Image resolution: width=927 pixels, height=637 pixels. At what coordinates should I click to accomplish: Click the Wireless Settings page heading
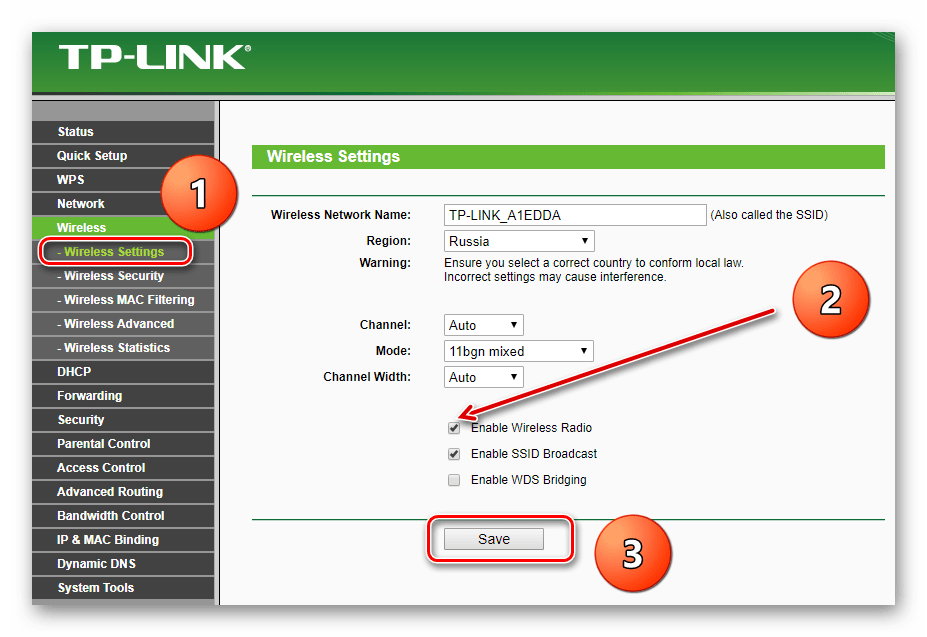[x=333, y=157]
